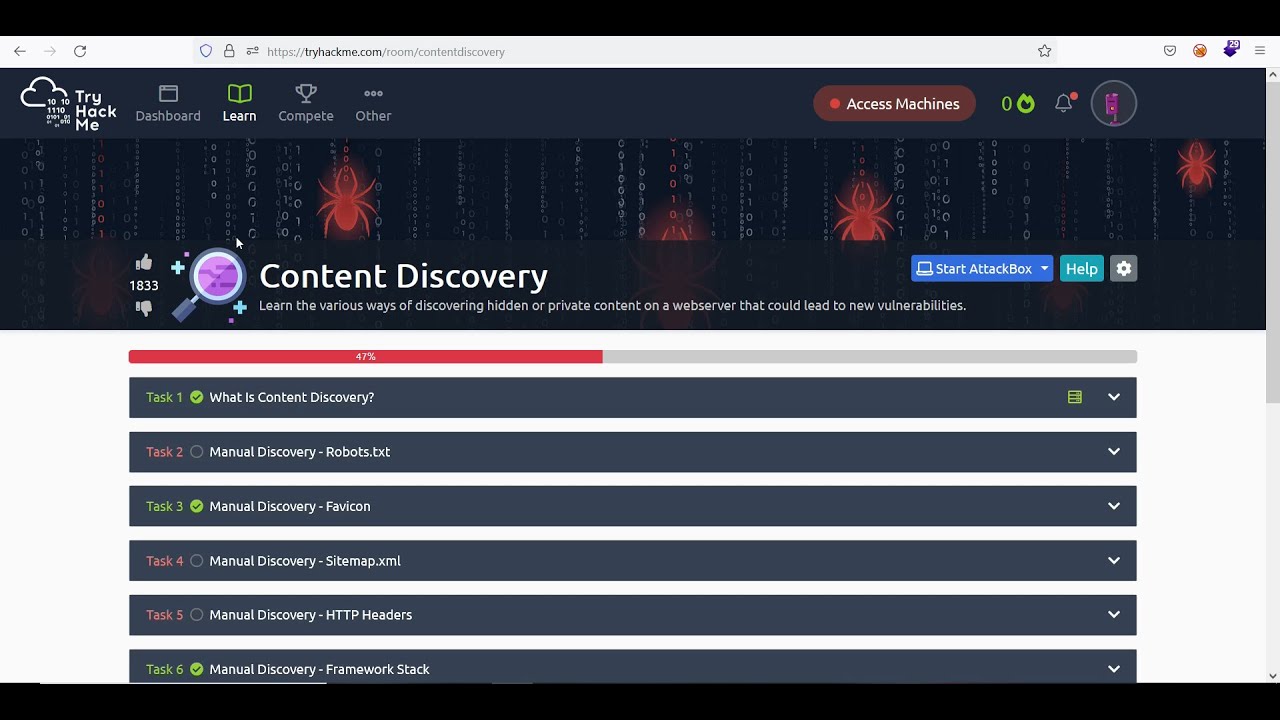Open the Compete nav item
This screenshot has height=720, width=1280.
[x=306, y=104]
